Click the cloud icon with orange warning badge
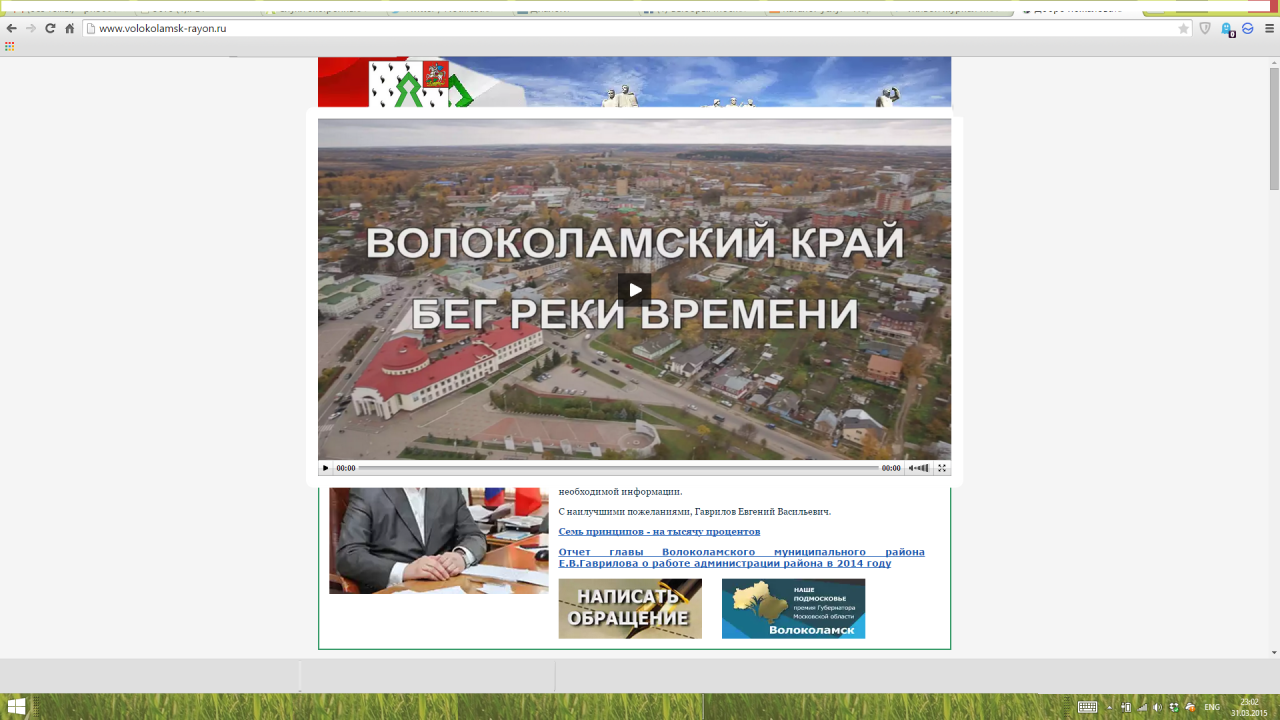Viewport: 1280px width, 720px height. coord(1190,707)
